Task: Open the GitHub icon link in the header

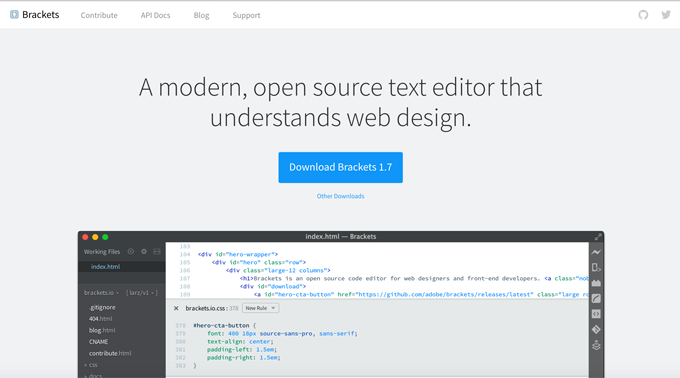Action: coord(643,15)
